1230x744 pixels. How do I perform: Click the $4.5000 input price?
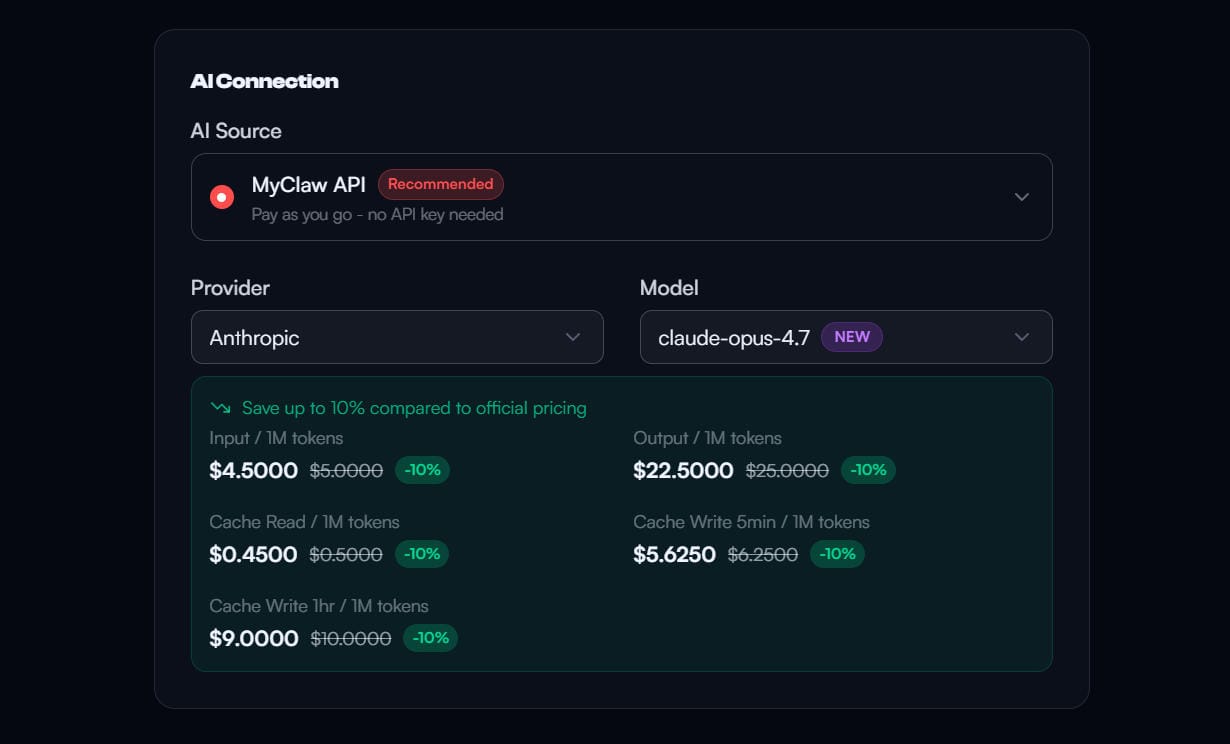click(x=253, y=471)
